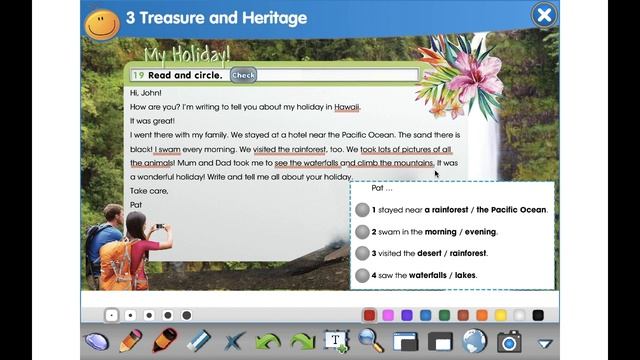The height and width of the screenshot is (360, 640).
Task: Choose the blue color swatch
Action: 426,315
